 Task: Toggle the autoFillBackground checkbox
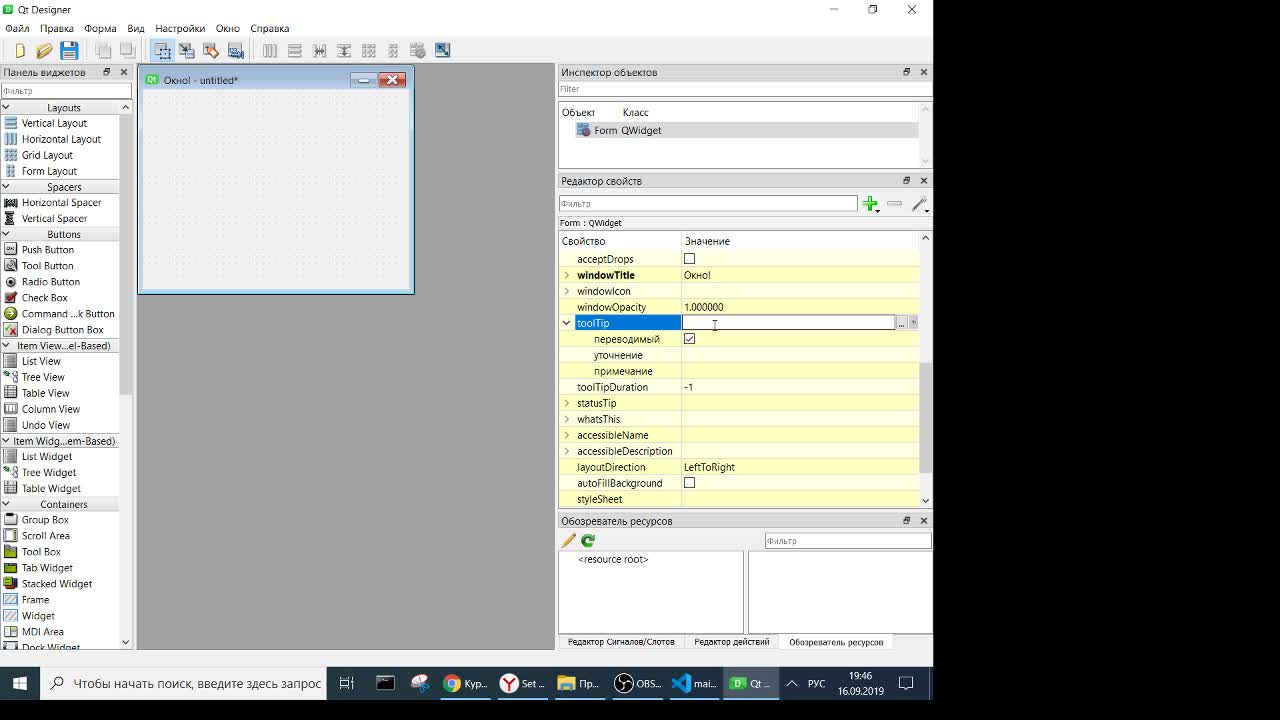pyautogui.click(x=689, y=483)
